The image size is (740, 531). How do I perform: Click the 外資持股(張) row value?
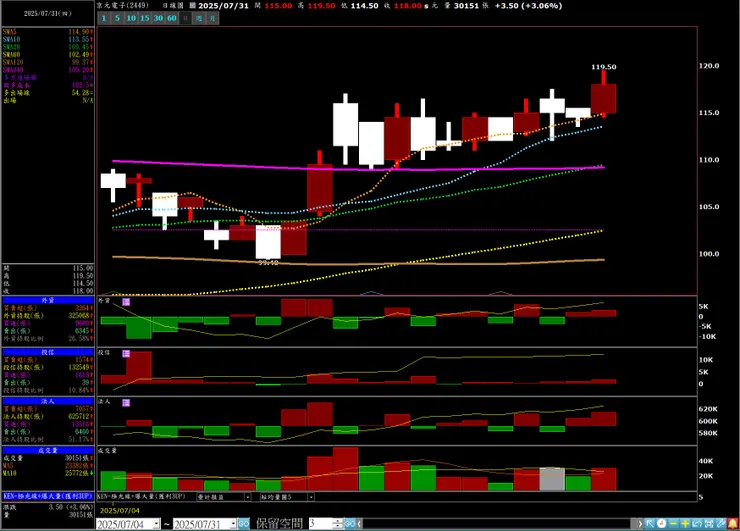click(x=79, y=315)
